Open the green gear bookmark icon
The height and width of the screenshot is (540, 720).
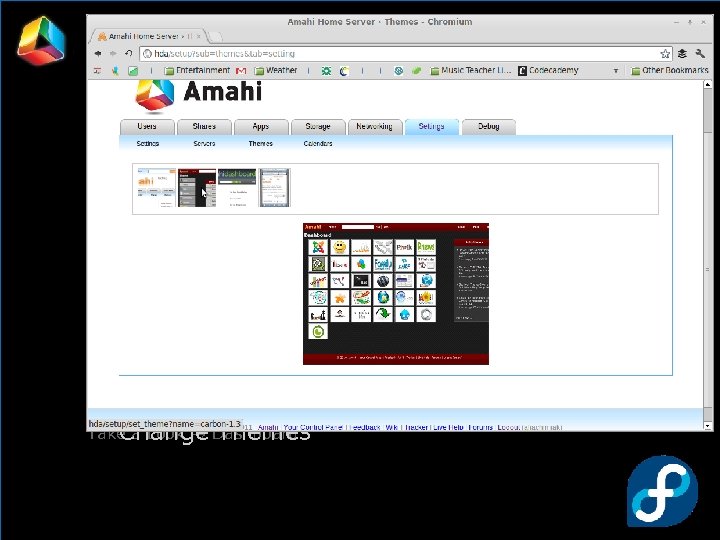pos(326,71)
